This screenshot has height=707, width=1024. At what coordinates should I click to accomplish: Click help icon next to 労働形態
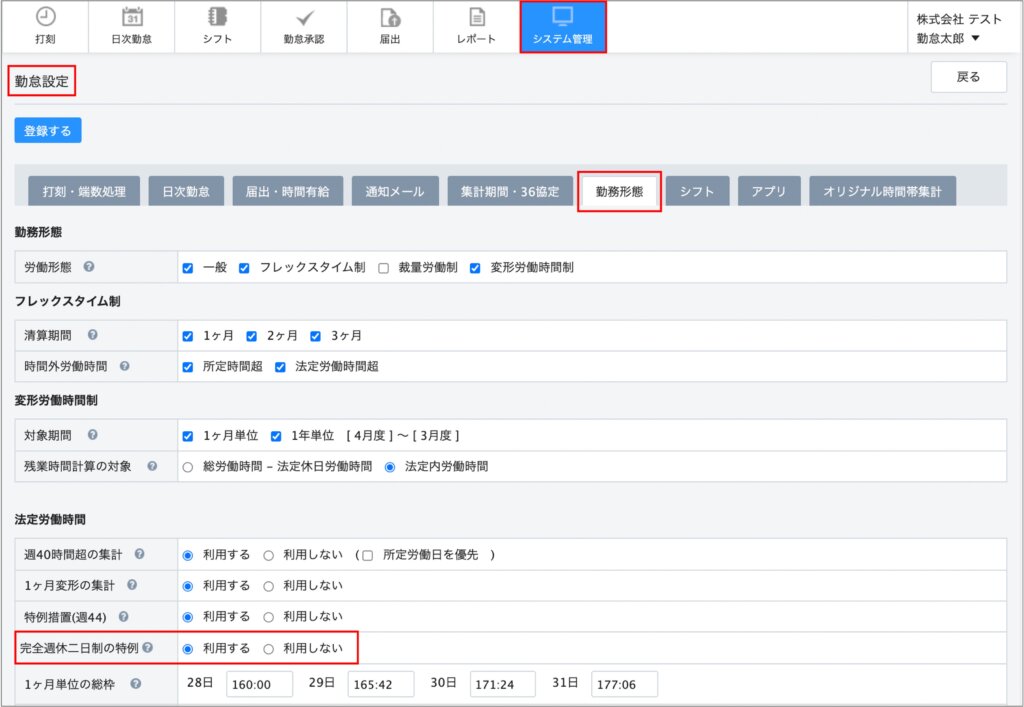coord(89,268)
